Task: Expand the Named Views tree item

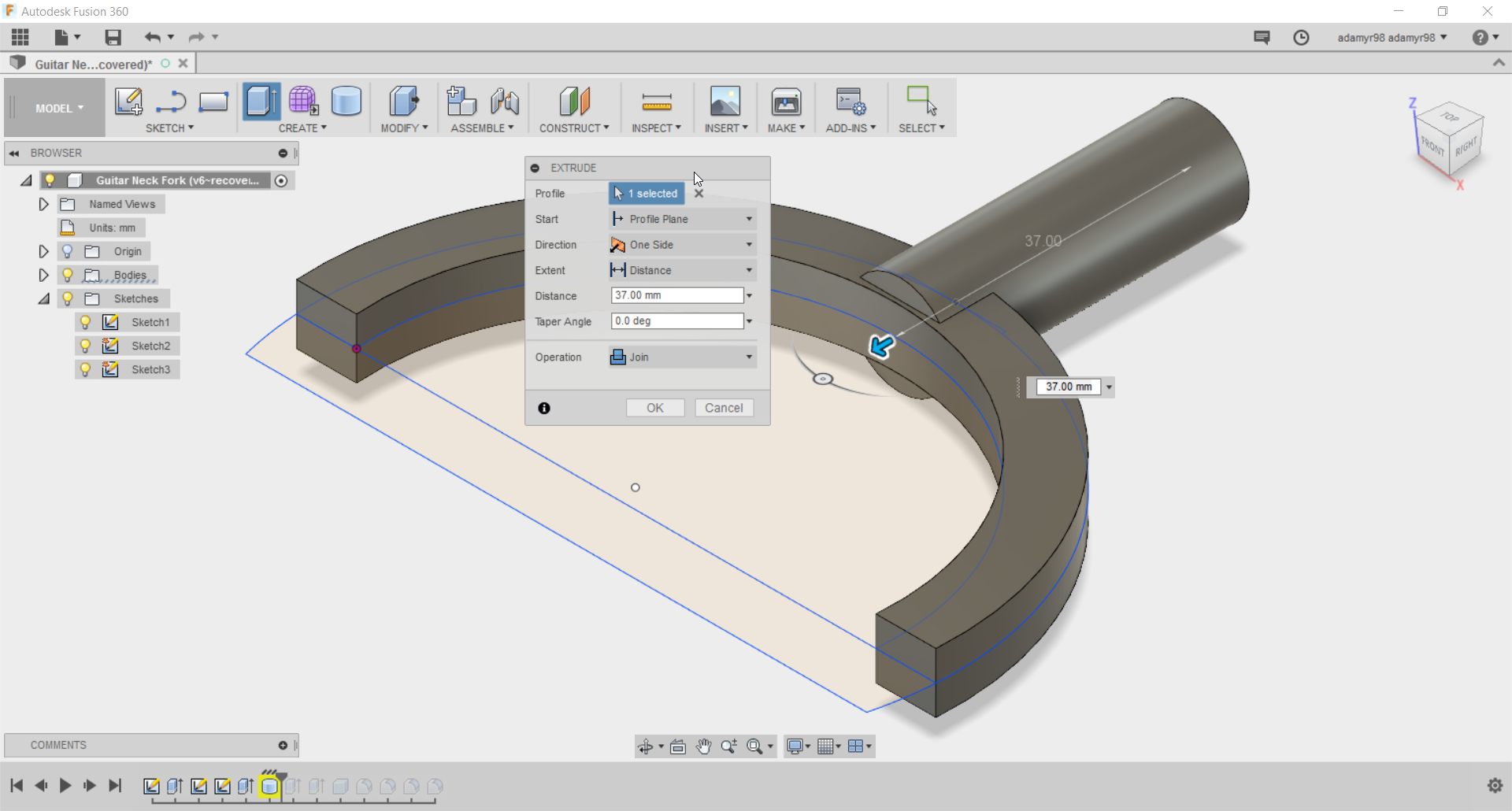Action: click(43, 204)
